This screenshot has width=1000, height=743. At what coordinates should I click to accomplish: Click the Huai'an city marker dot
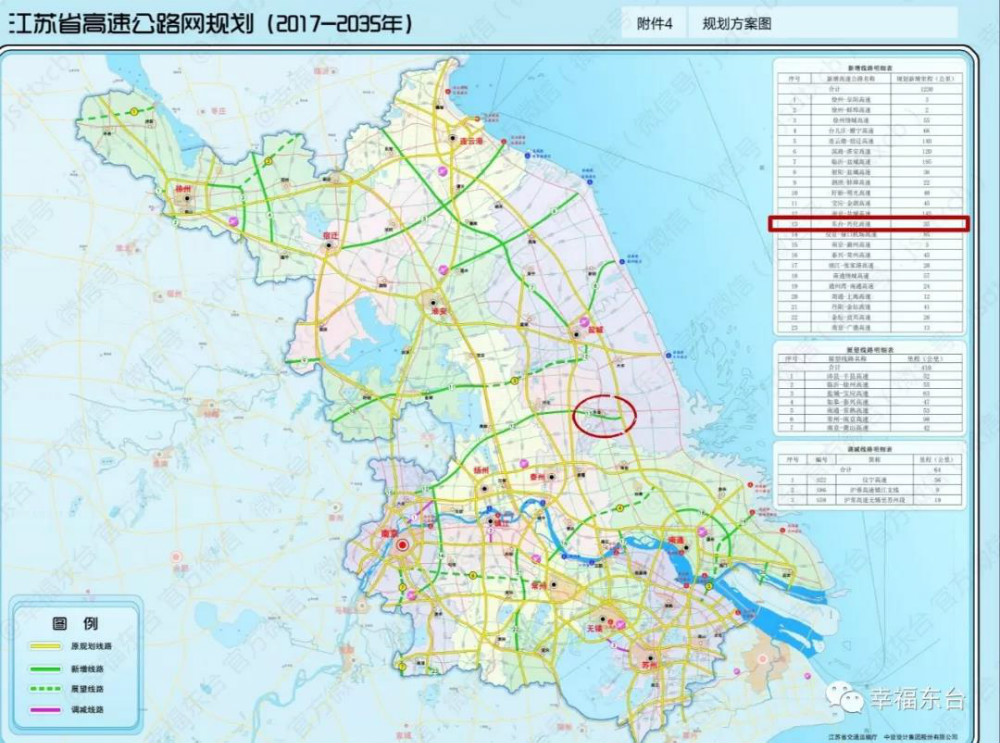tap(433, 301)
